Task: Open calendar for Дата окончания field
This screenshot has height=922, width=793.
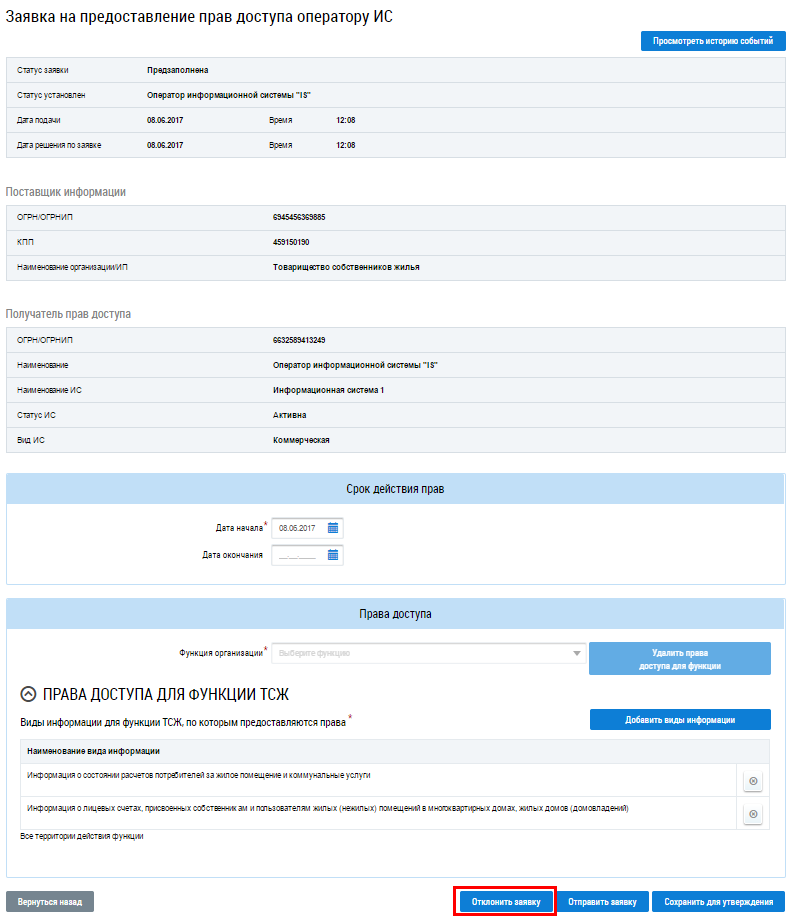Action: click(x=333, y=555)
